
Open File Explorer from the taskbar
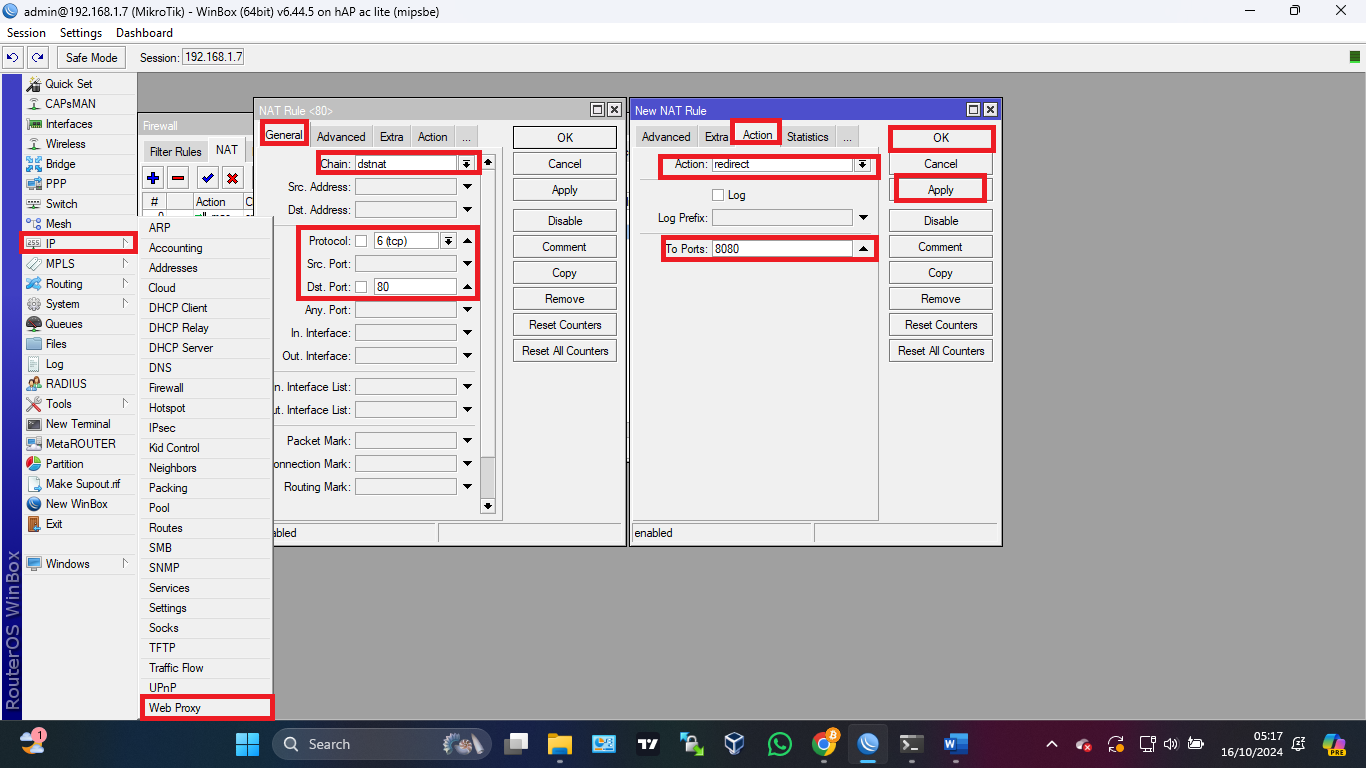[560, 744]
